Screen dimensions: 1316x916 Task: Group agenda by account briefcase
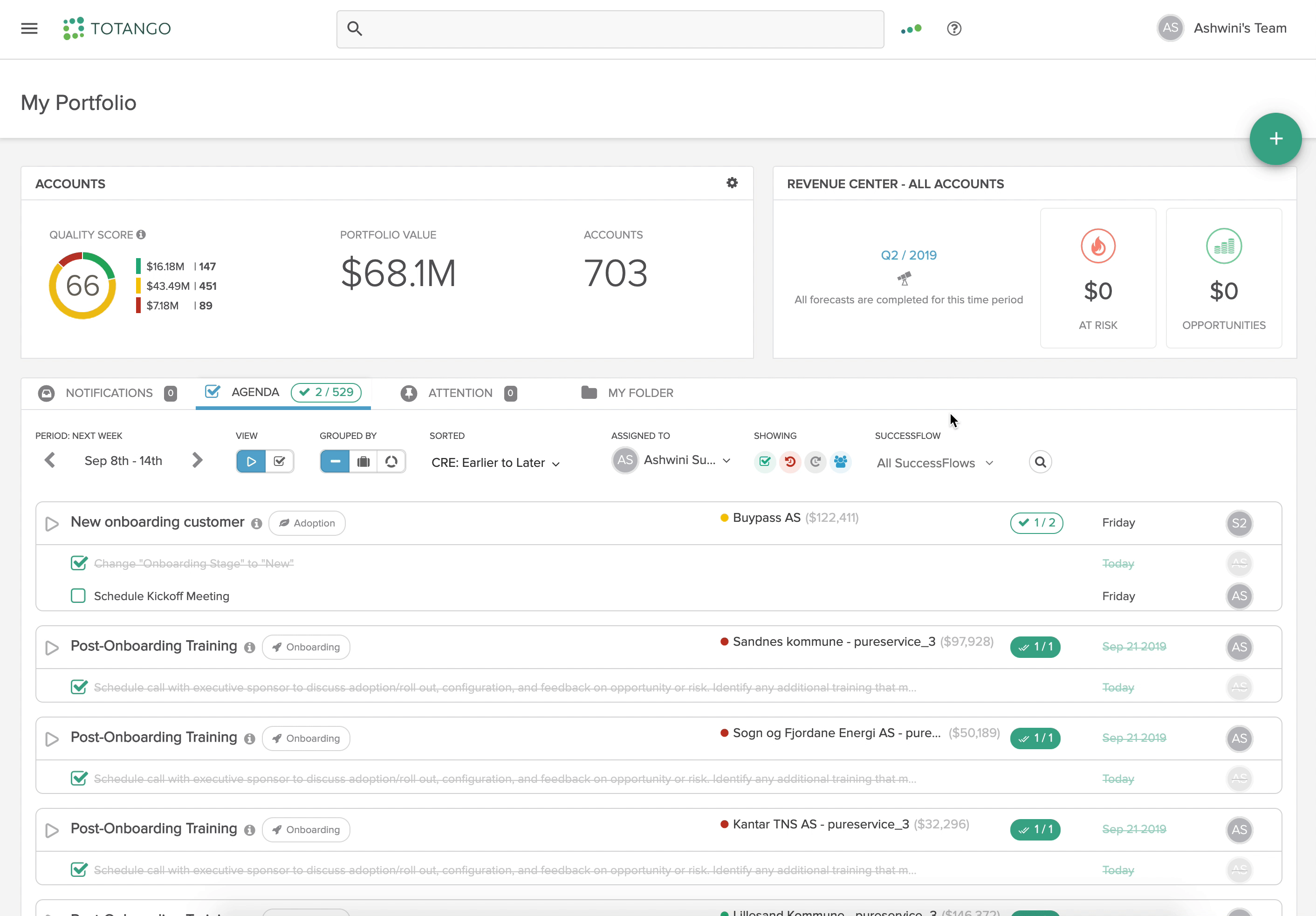(x=363, y=461)
